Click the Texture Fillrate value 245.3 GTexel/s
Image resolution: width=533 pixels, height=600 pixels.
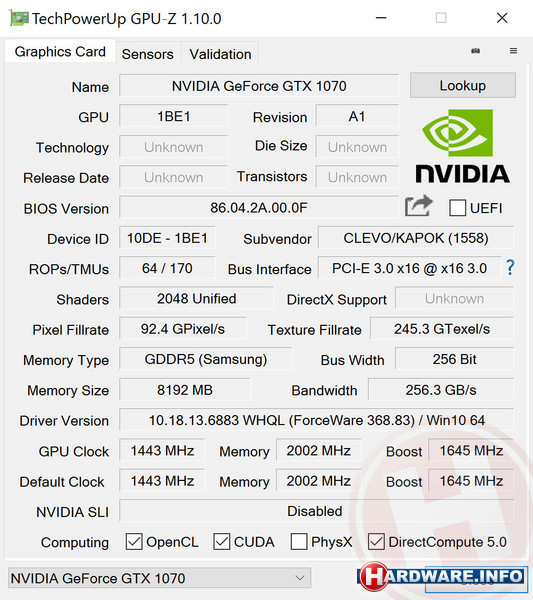pyautogui.click(x=442, y=329)
